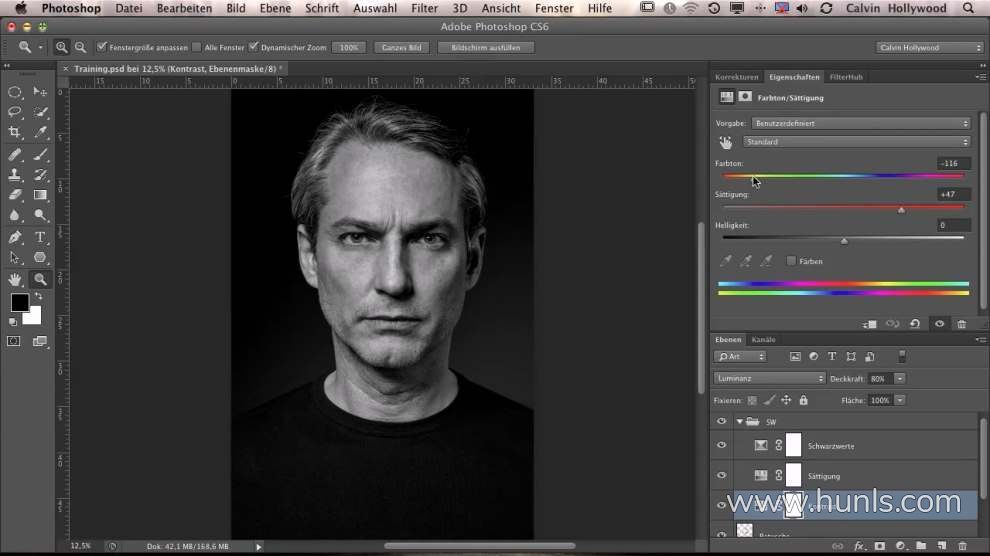The height and width of the screenshot is (556, 990).
Task: Clip adjustment to the layer below
Action: coord(869,324)
